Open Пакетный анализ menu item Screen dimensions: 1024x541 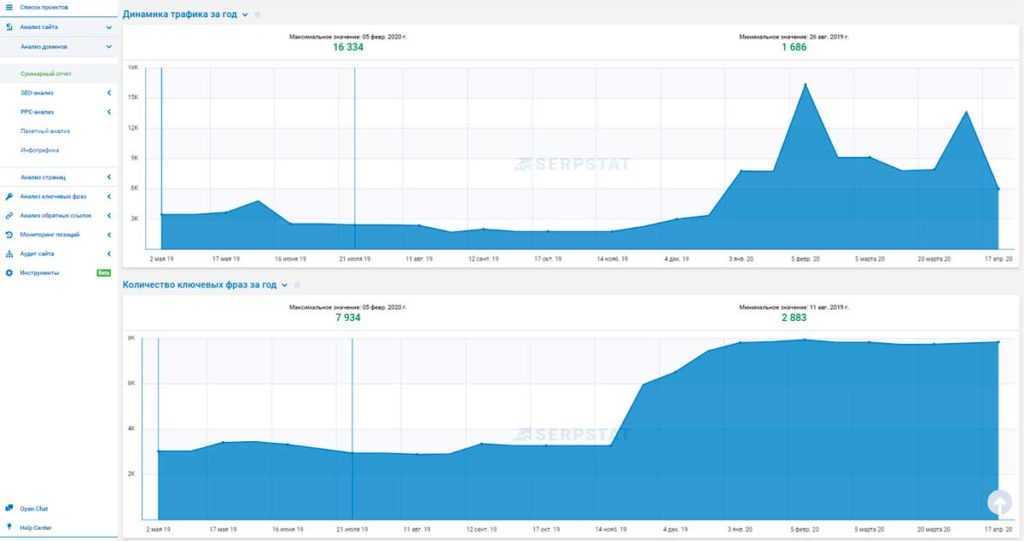(x=45, y=131)
